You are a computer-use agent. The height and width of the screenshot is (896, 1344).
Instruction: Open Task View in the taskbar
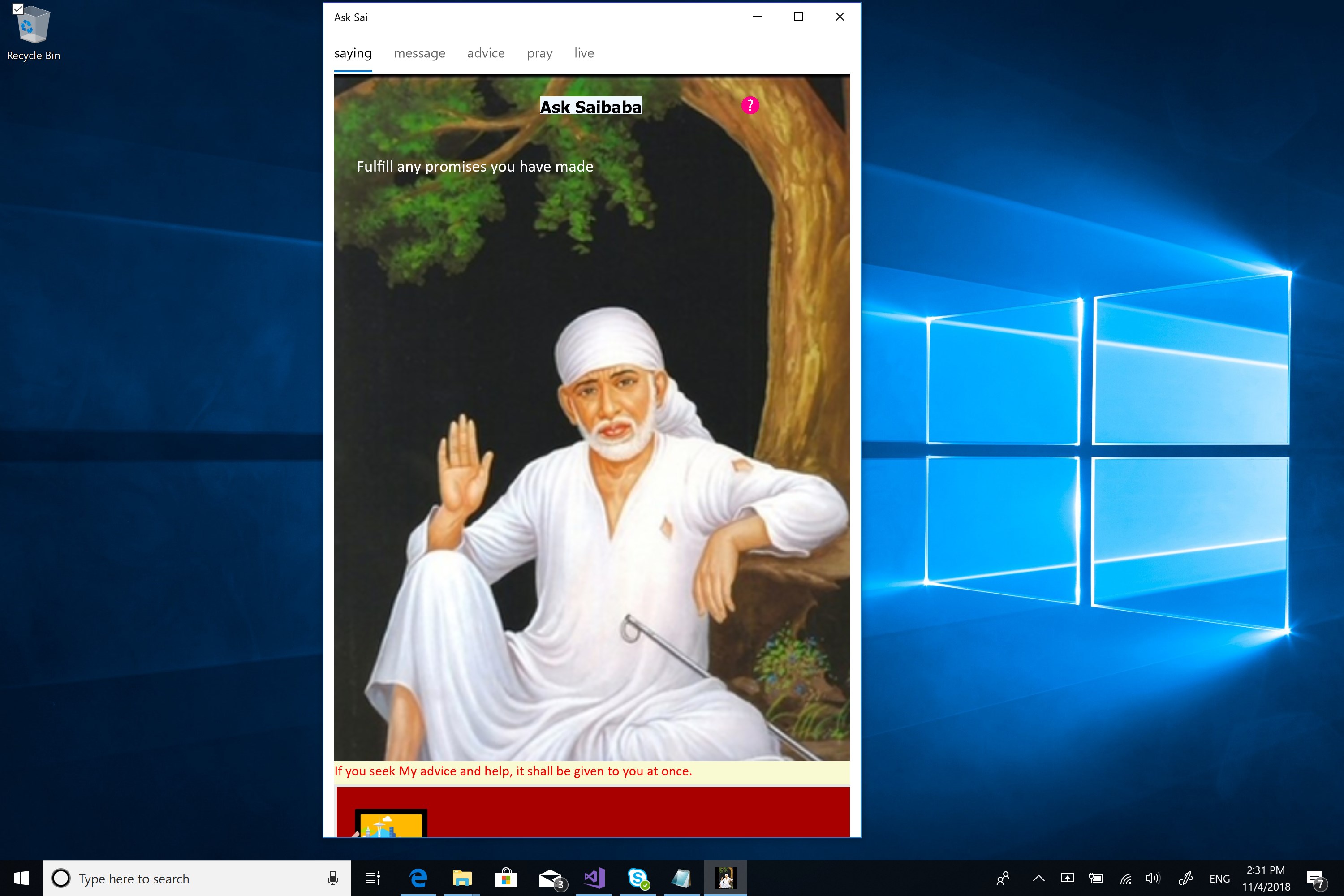373,878
